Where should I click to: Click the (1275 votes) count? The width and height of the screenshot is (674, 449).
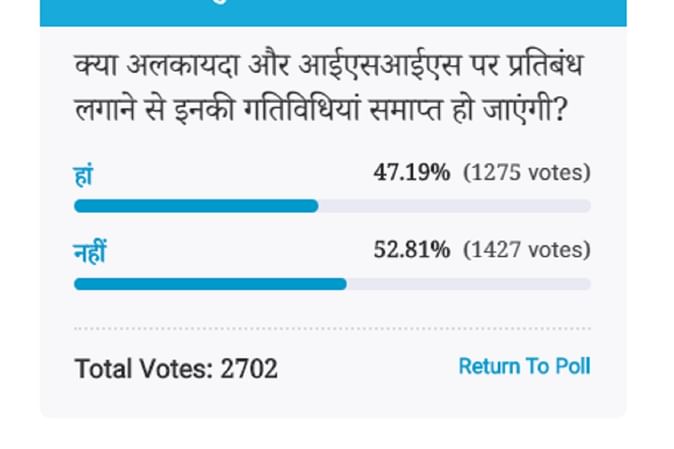[526, 173]
